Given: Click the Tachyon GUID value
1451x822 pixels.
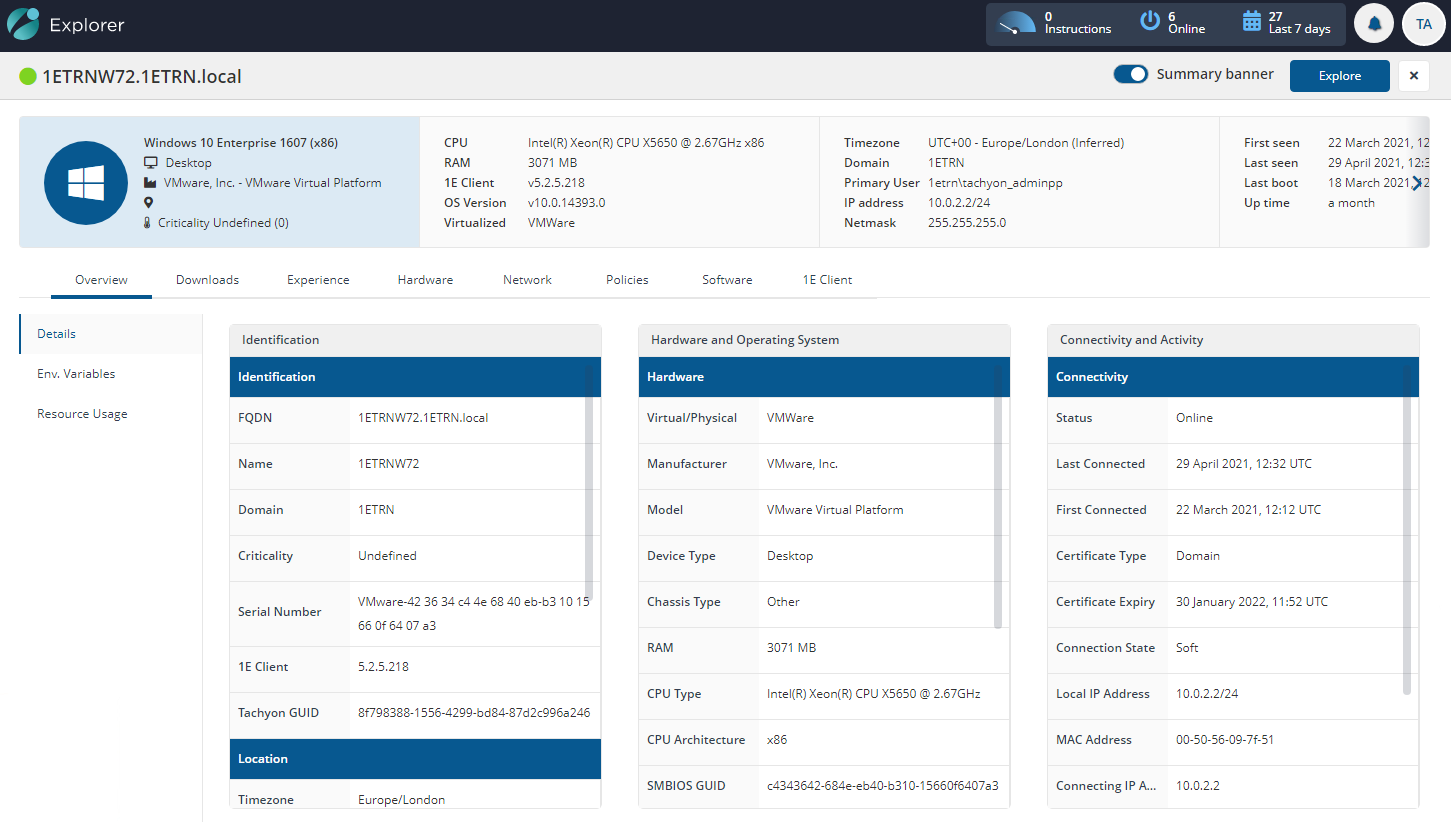Looking at the screenshot, I should [474, 713].
